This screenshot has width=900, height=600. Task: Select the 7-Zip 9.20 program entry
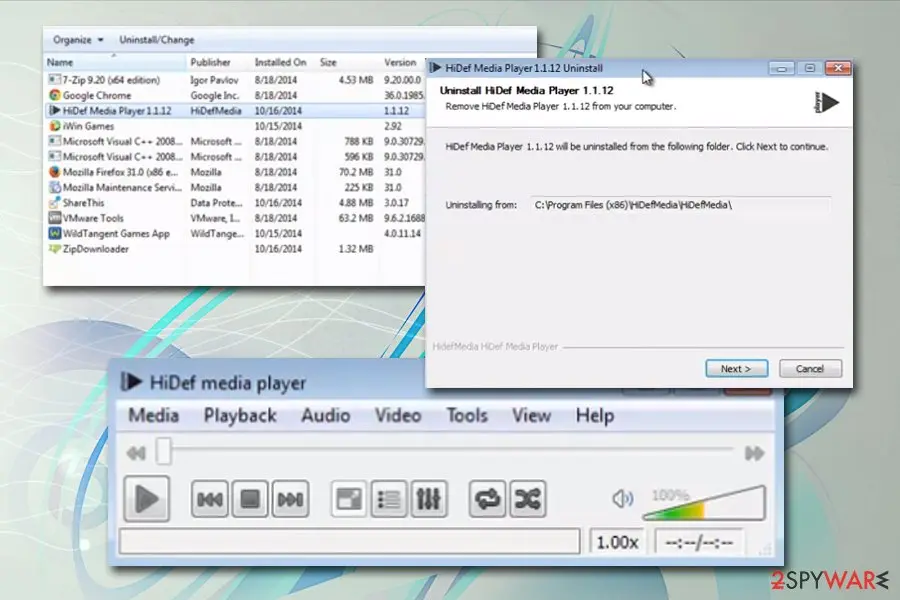[235, 80]
